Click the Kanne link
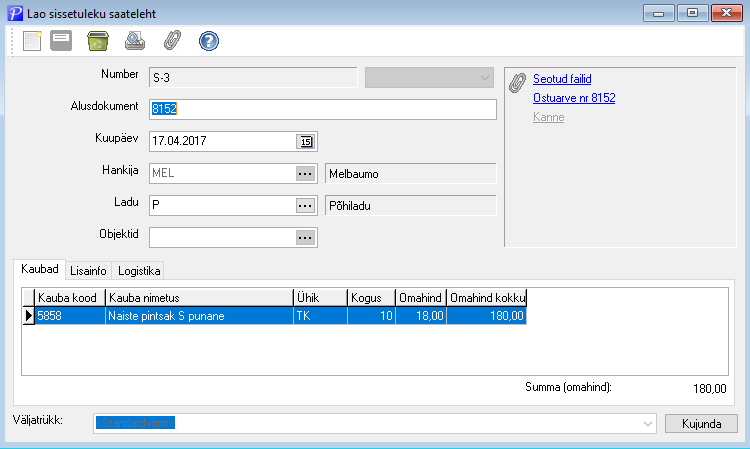Image resolution: width=750 pixels, height=449 pixels. (549, 117)
